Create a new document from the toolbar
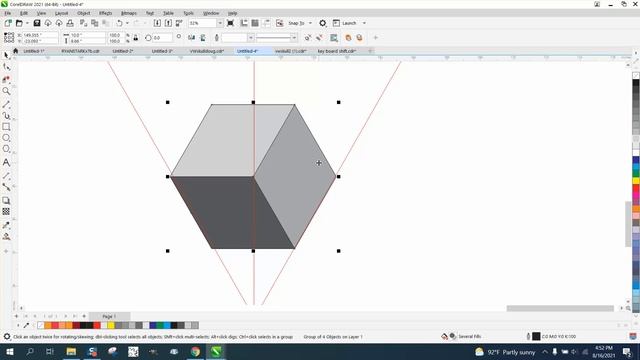The height and width of the screenshot is (360, 640). tap(8, 23)
